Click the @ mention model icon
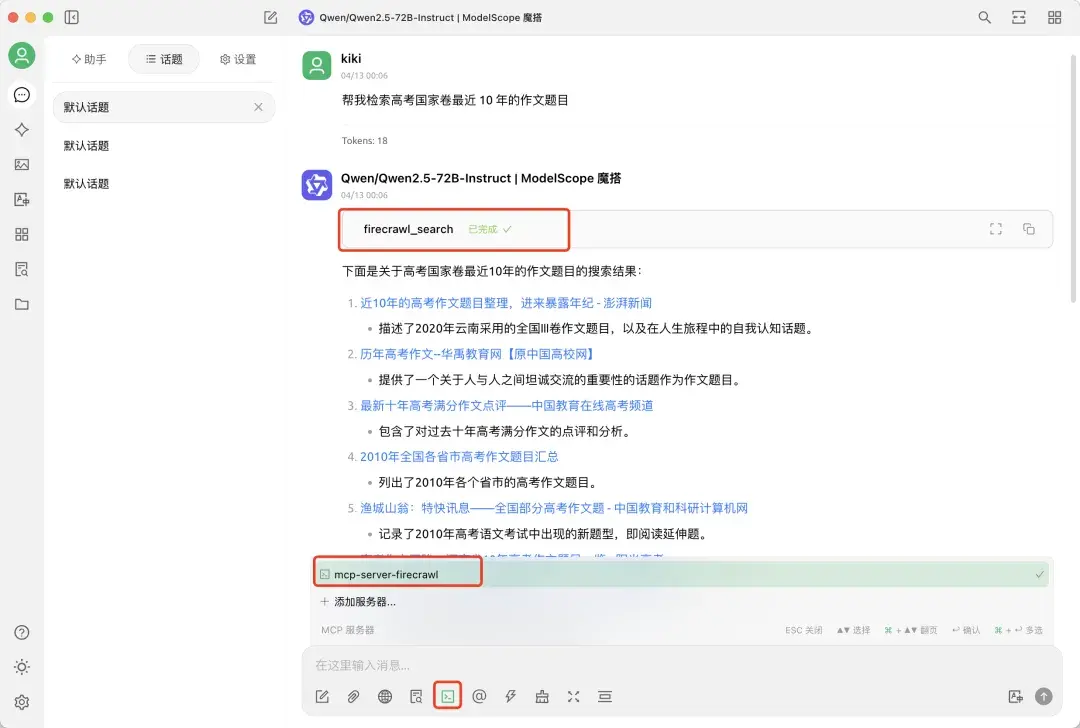This screenshot has height=728, width=1080. (x=479, y=696)
